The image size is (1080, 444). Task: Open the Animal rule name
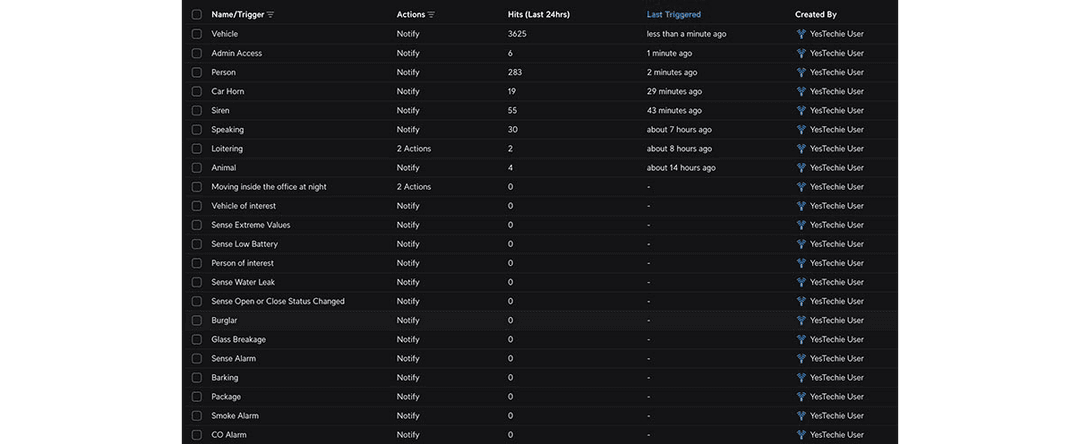224,167
